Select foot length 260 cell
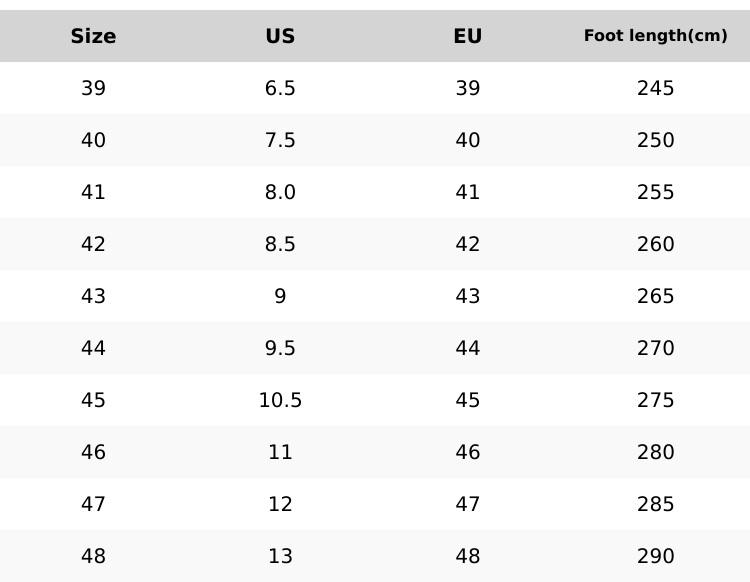The width and height of the screenshot is (750, 582). (x=655, y=244)
